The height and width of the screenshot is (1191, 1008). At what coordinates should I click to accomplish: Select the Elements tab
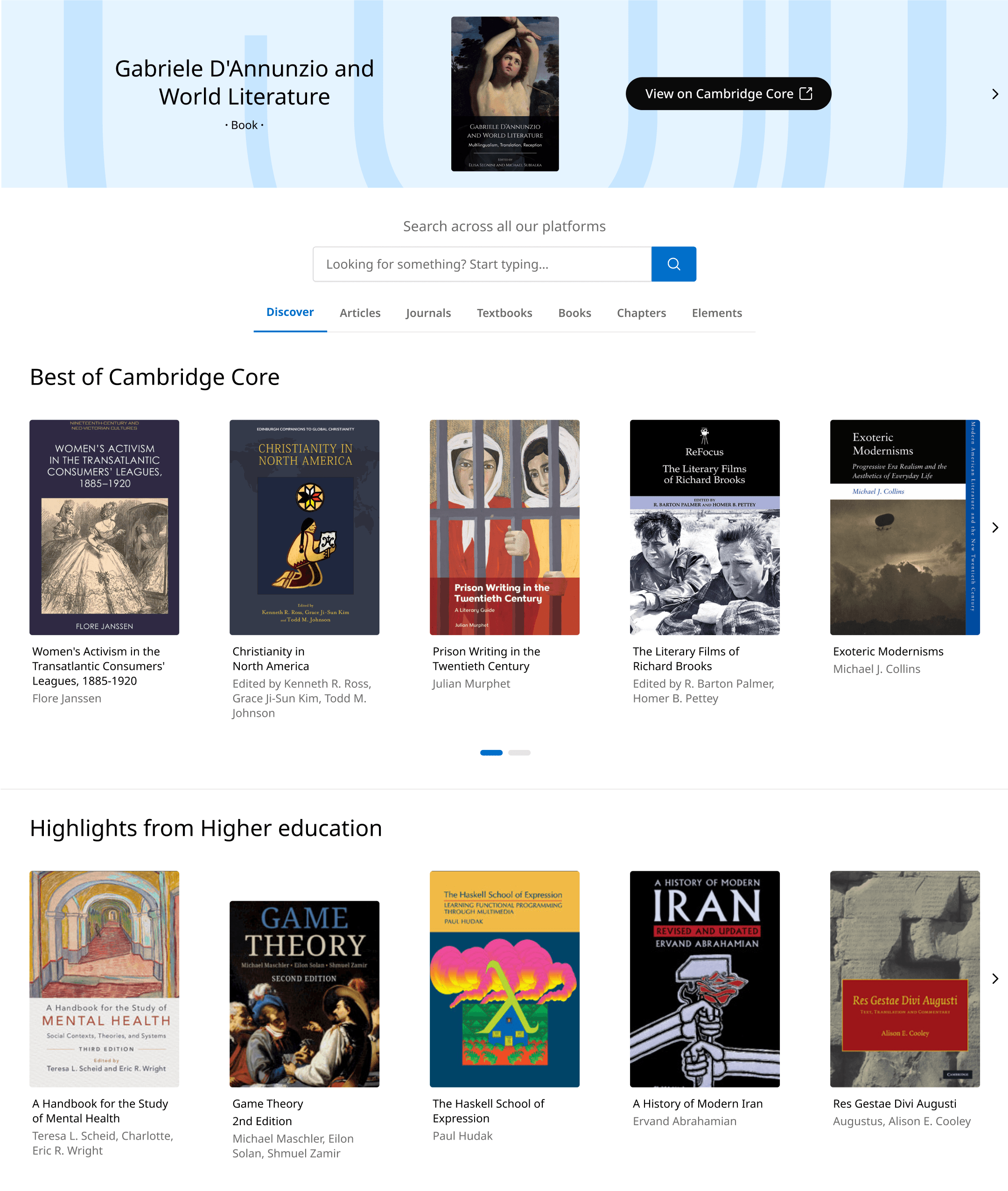[x=717, y=313]
